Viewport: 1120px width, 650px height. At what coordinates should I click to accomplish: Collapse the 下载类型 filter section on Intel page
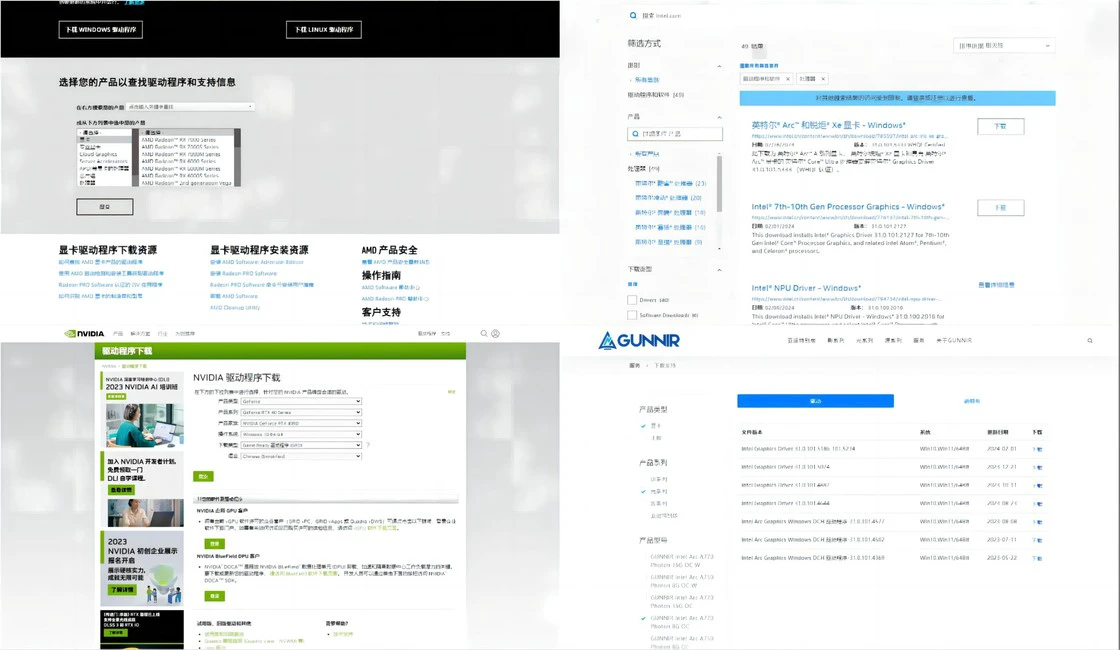[719, 270]
